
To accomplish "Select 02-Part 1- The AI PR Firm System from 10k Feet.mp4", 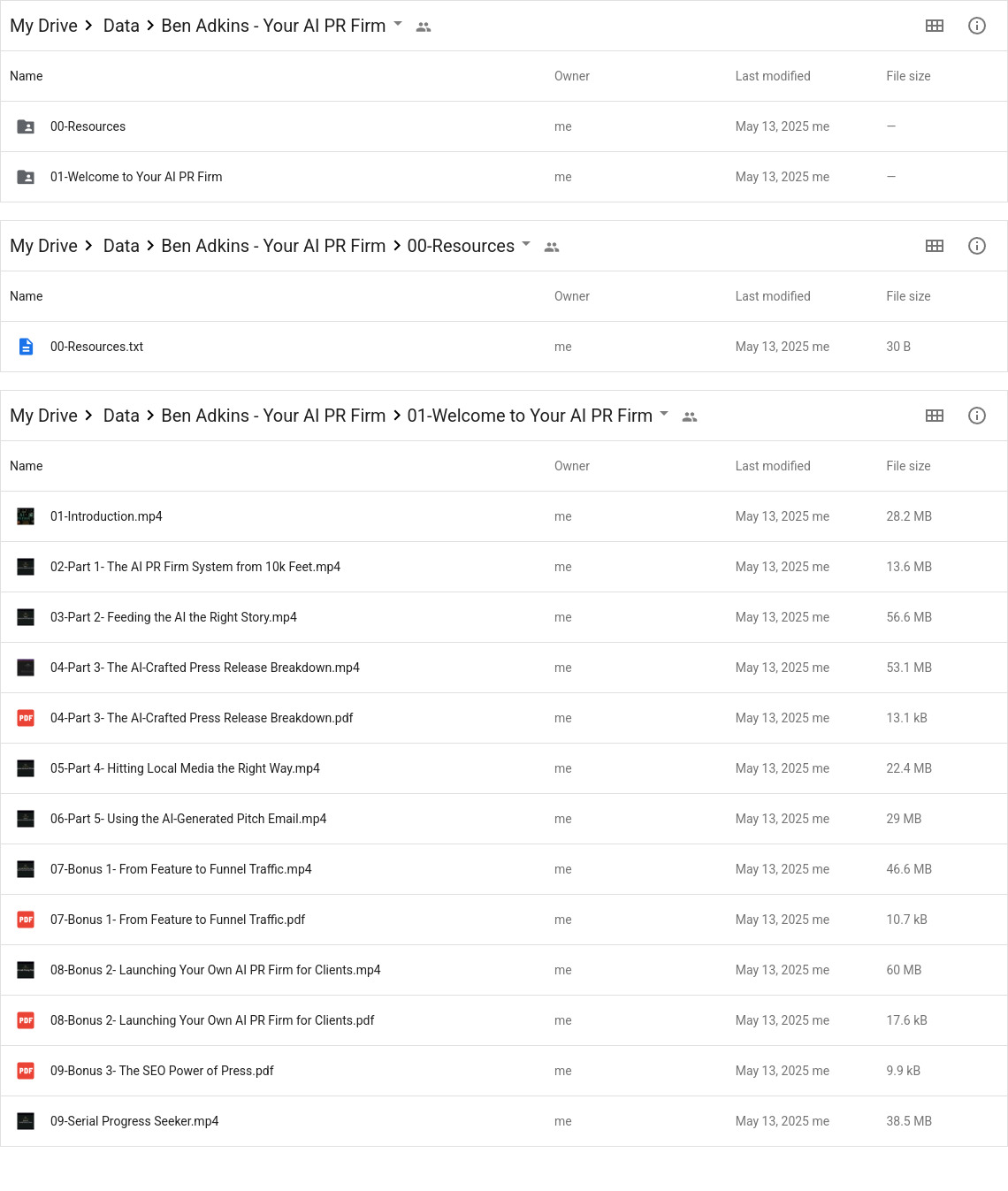I will click(x=504, y=567).
